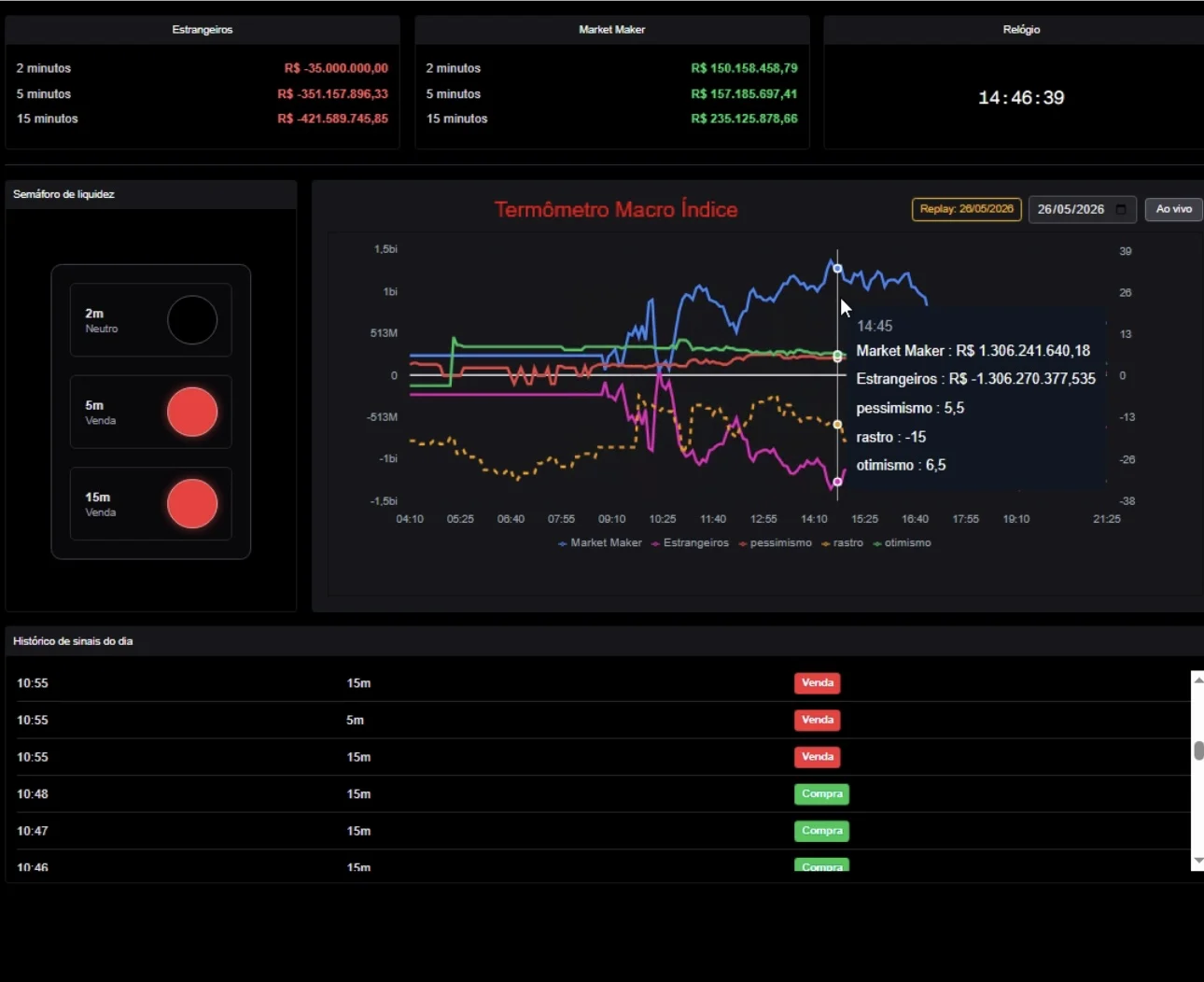Open the calendar picker icon in date field
Screen dimensions: 1204x982
click(1121, 209)
